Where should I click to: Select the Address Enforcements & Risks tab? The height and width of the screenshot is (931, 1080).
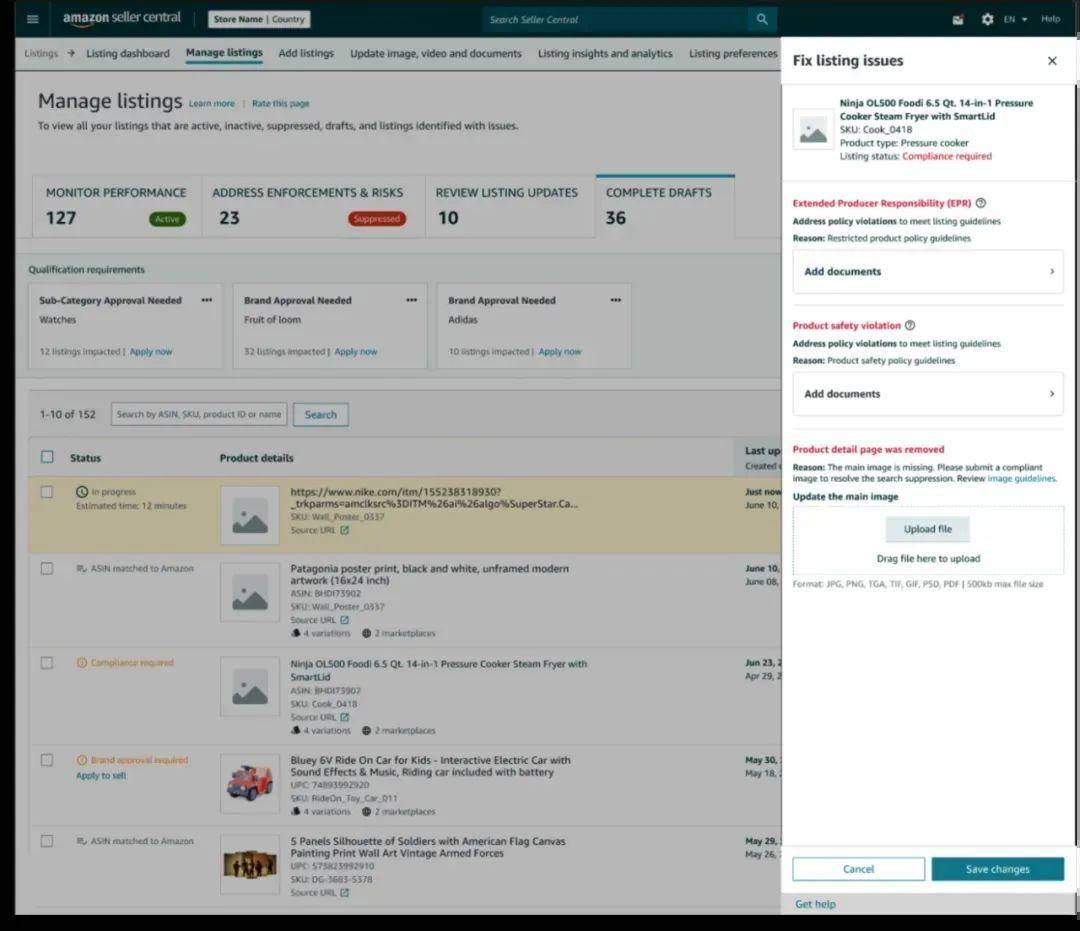pyautogui.click(x=313, y=207)
